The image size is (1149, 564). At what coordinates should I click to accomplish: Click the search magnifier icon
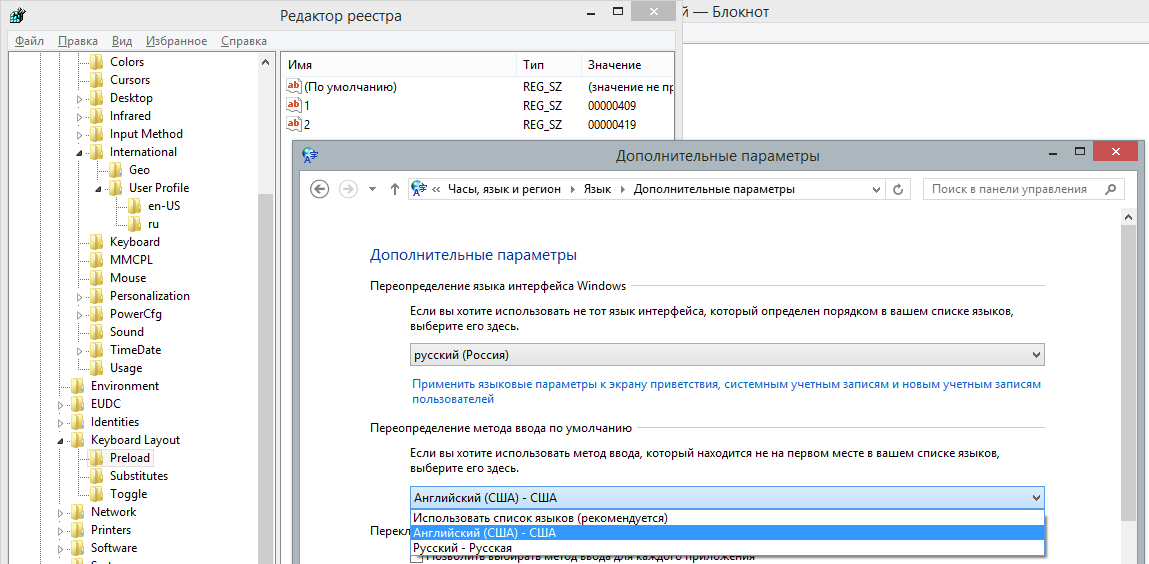[1111, 189]
